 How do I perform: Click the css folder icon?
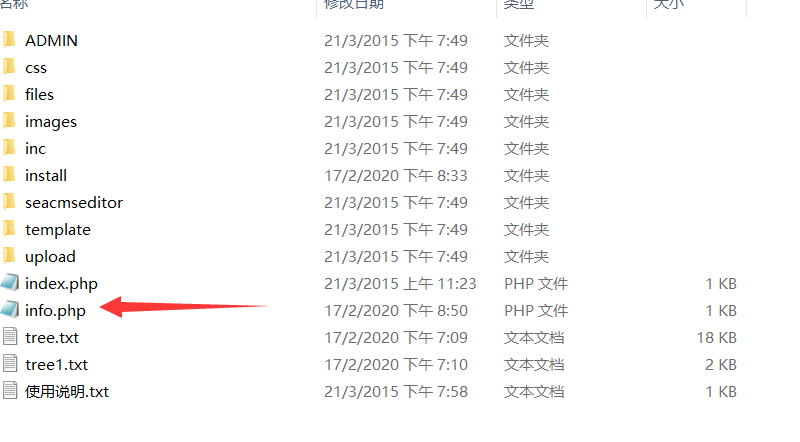[x=9, y=67]
